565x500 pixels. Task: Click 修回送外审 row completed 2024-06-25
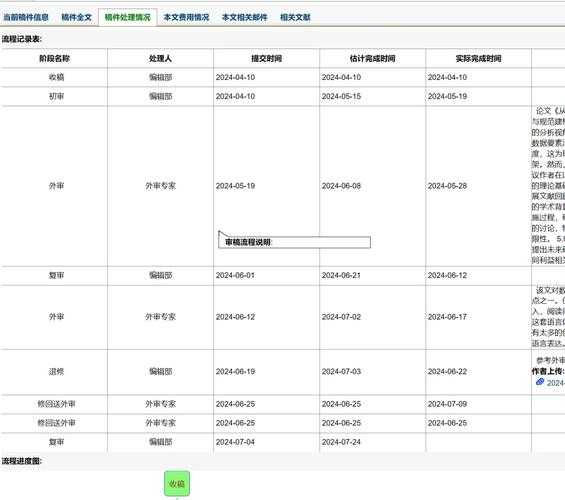point(56,423)
